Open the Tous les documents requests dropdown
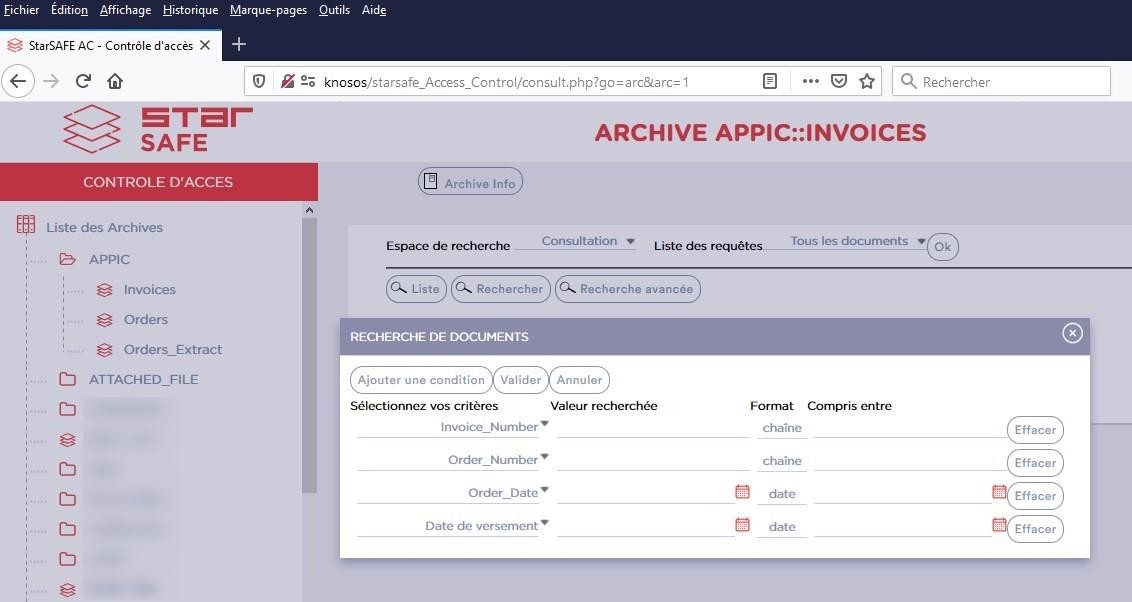 pyautogui.click(x=857, y=241)
